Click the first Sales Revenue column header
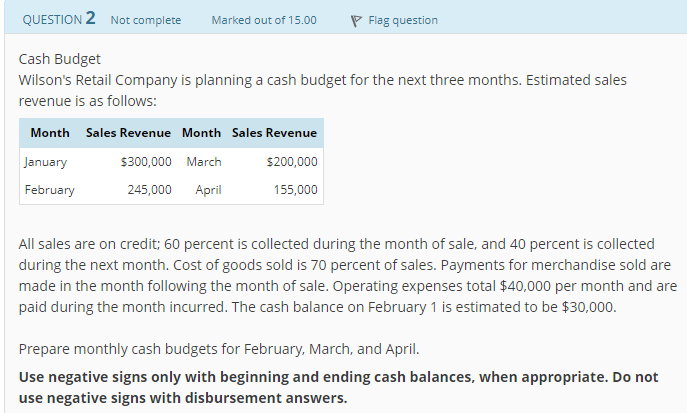 (x=128, y=133)
